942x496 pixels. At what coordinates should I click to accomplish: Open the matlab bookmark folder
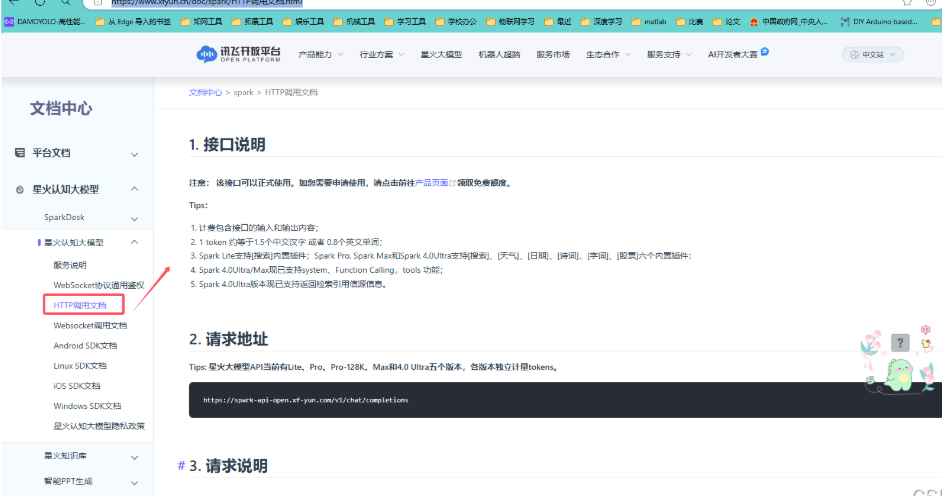coord(649,22)
